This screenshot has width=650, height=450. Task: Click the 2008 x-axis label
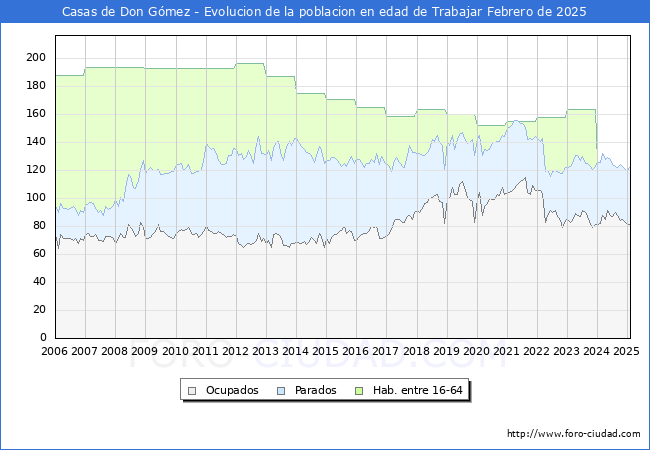(x=114, y=351)
